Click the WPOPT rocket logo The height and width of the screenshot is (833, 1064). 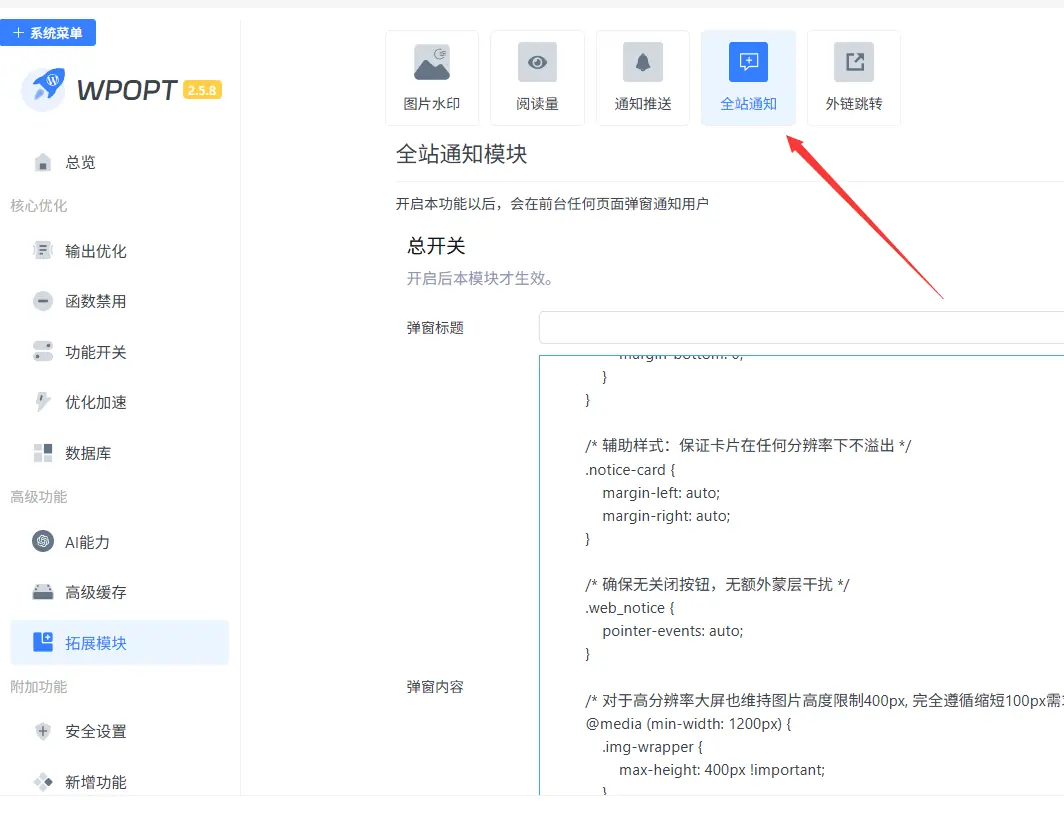point(43,90)
